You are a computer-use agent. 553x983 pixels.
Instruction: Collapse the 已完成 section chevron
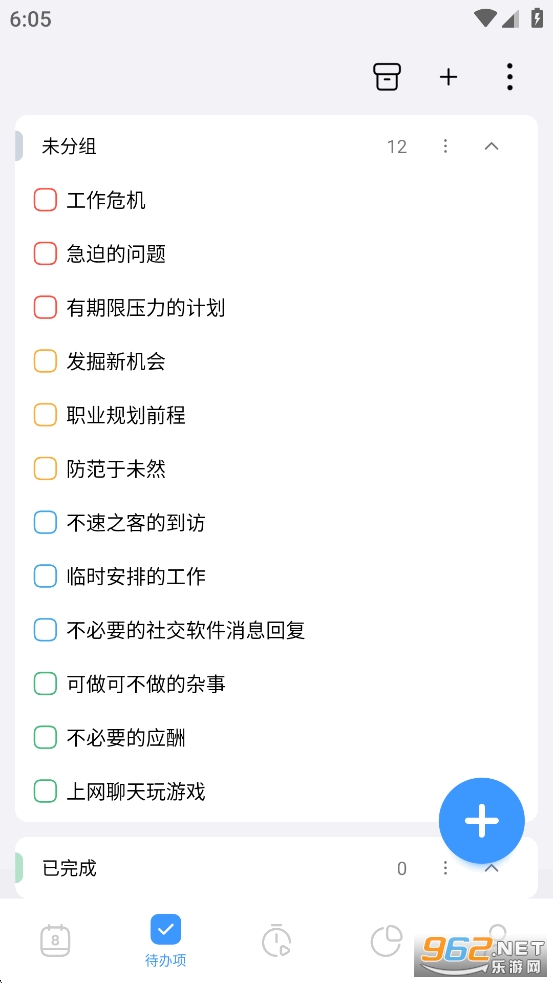click(492, 868)
